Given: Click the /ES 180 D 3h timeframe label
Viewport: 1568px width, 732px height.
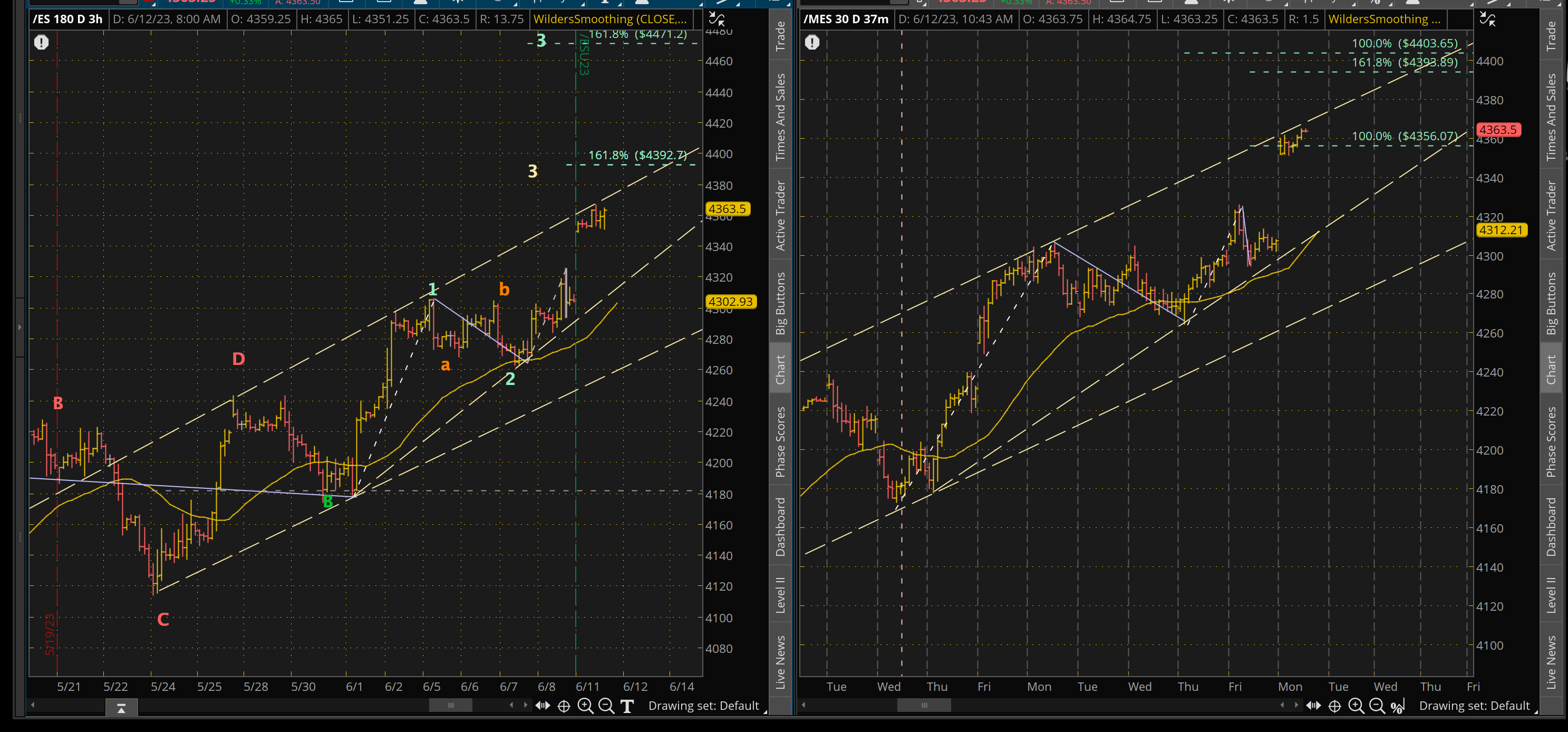Looking at the screenshot, I should [67, 19].
